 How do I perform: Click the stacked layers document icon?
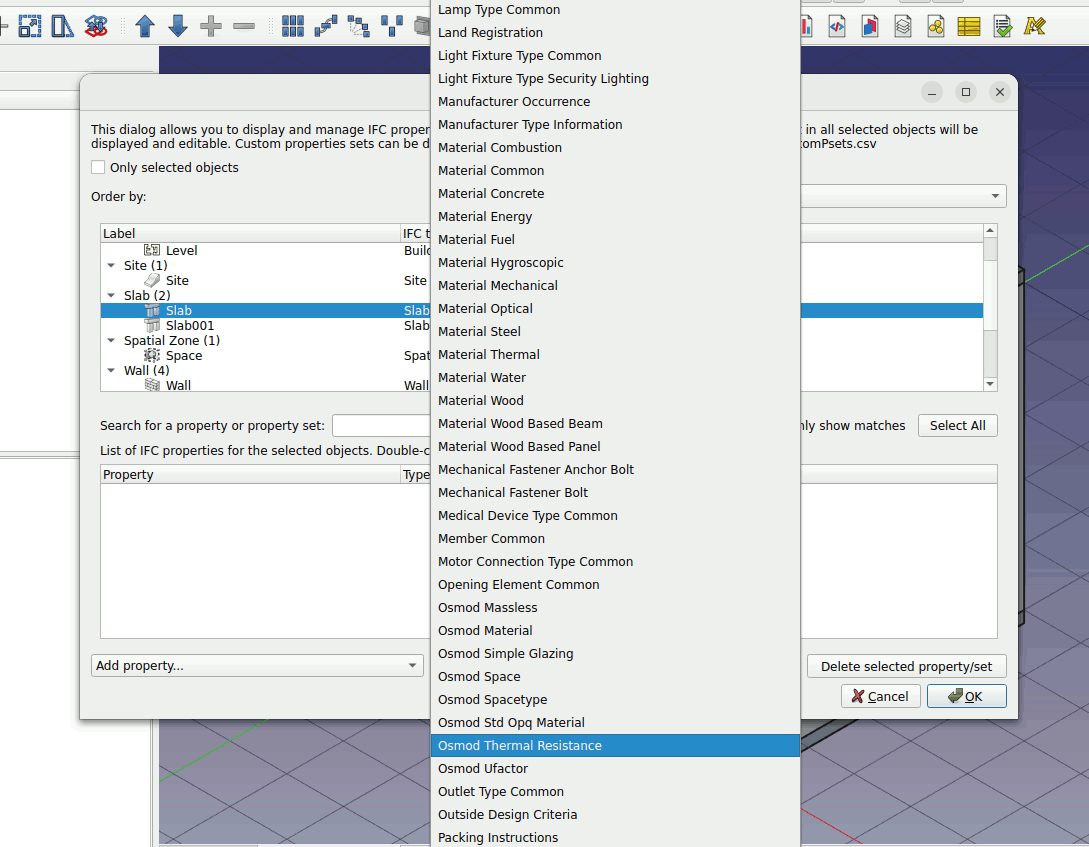click(x=903, y=26)
